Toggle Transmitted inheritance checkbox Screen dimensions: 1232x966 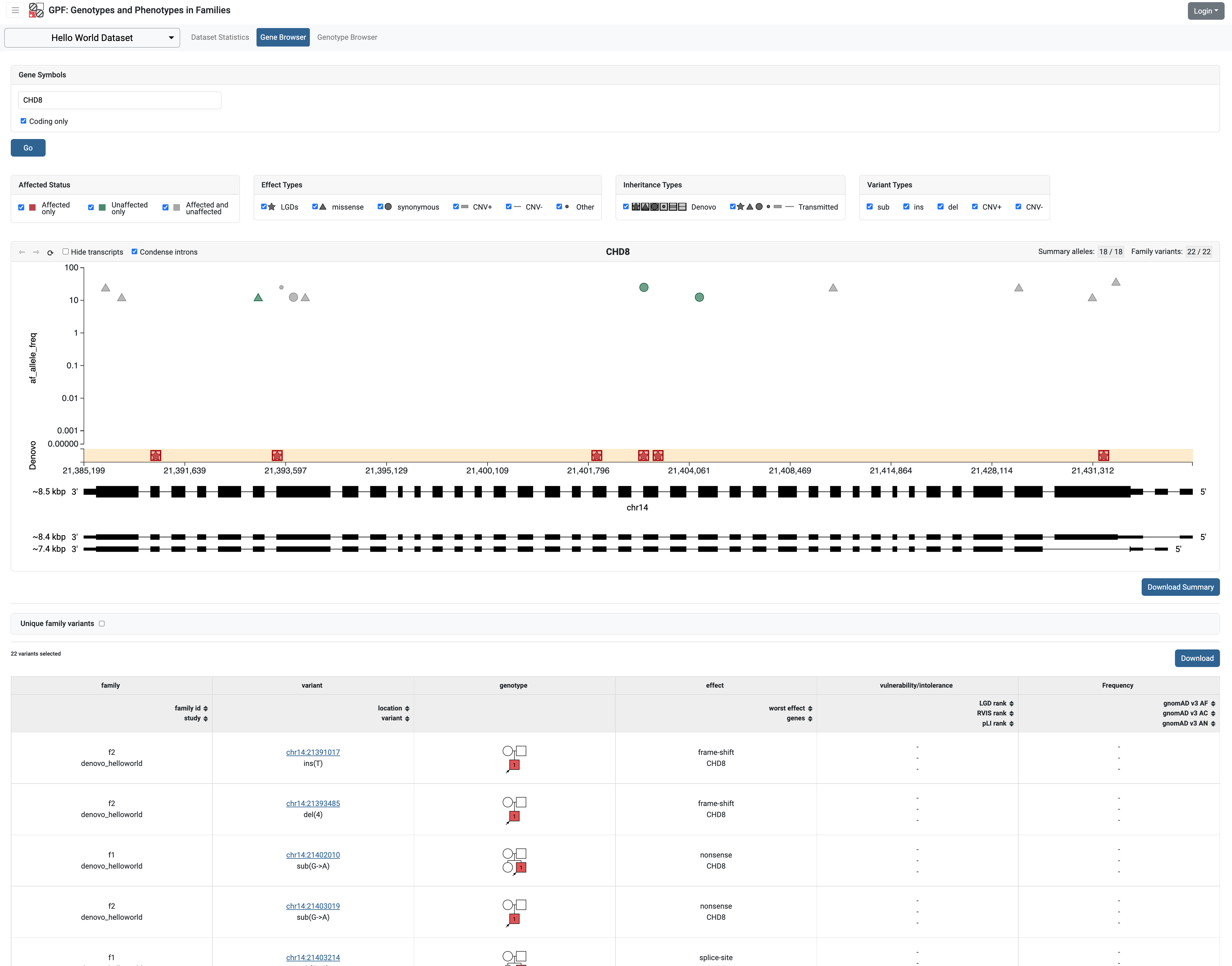pos(733,207)
